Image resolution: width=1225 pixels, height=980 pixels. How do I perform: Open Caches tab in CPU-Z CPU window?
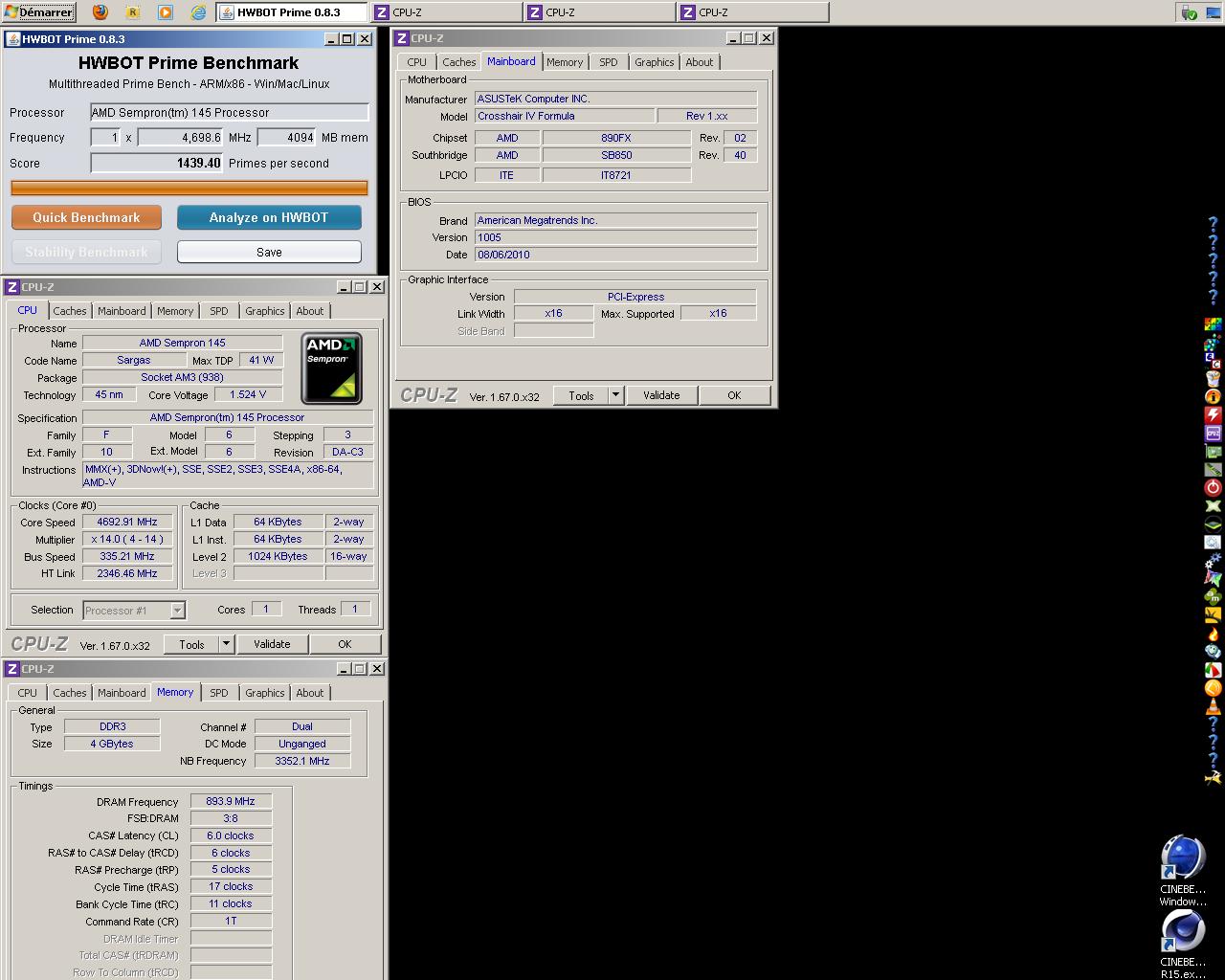[x=69, y=311]
